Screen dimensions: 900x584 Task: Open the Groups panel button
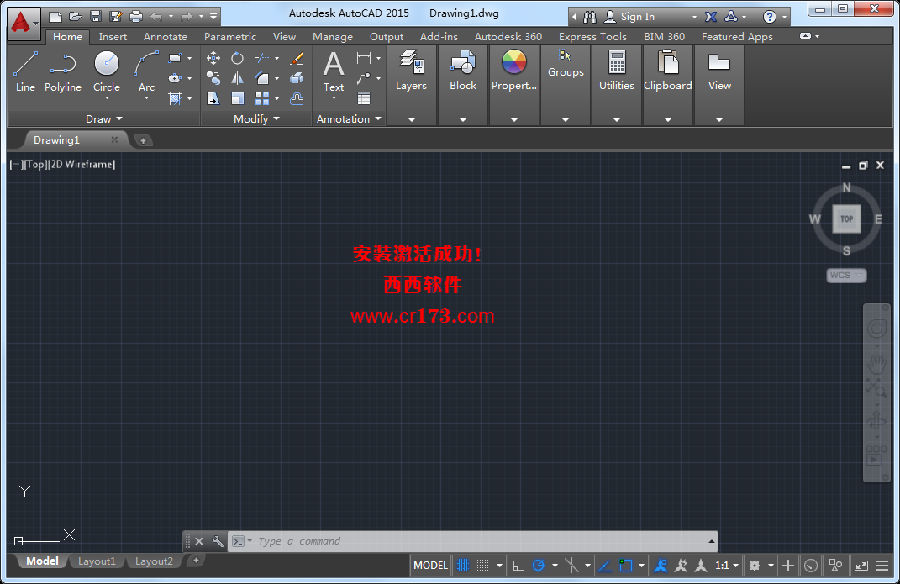coord(565,84)
